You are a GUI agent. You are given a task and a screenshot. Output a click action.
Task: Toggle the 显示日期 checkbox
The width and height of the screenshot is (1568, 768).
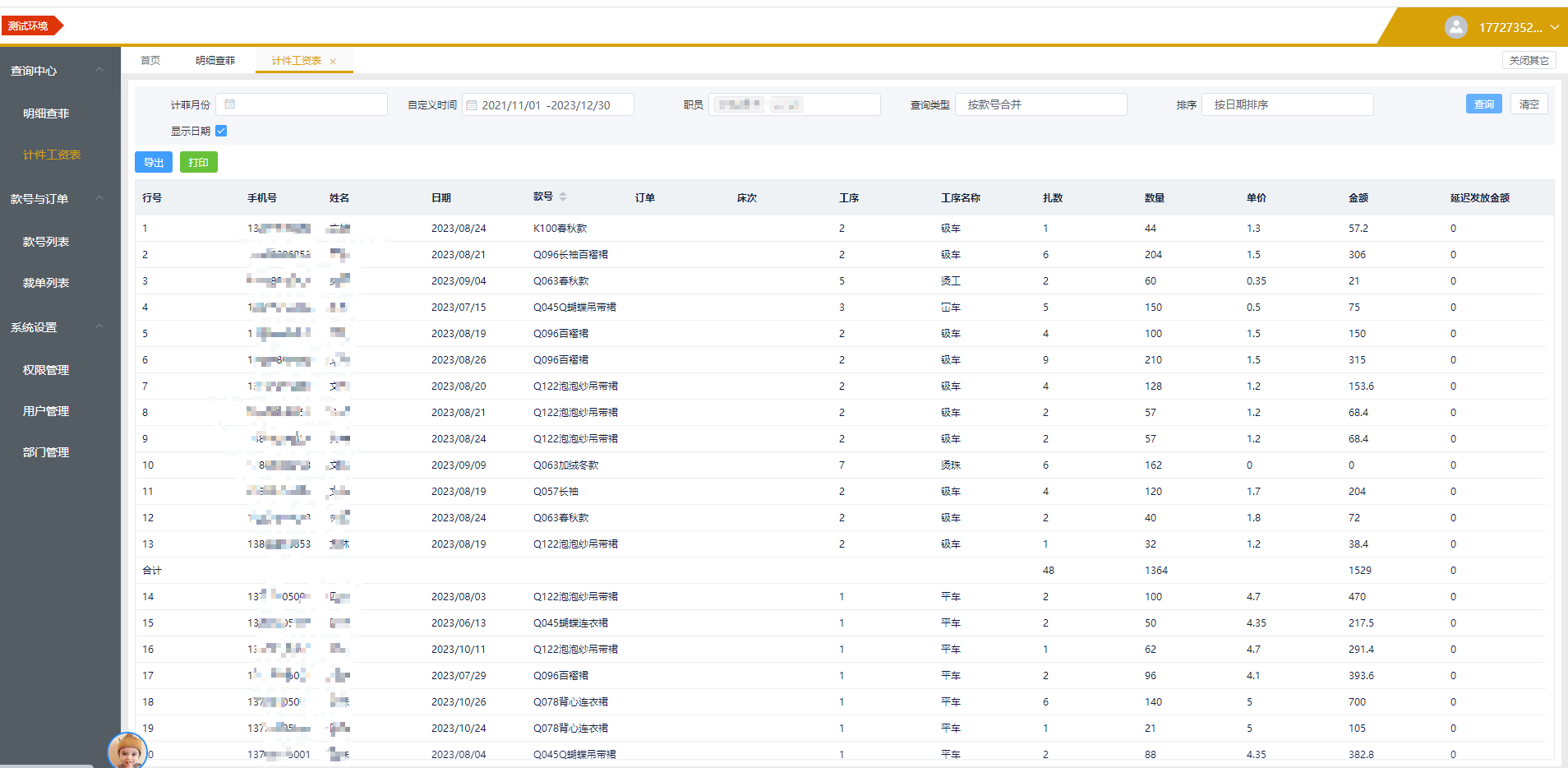point(221,131)
